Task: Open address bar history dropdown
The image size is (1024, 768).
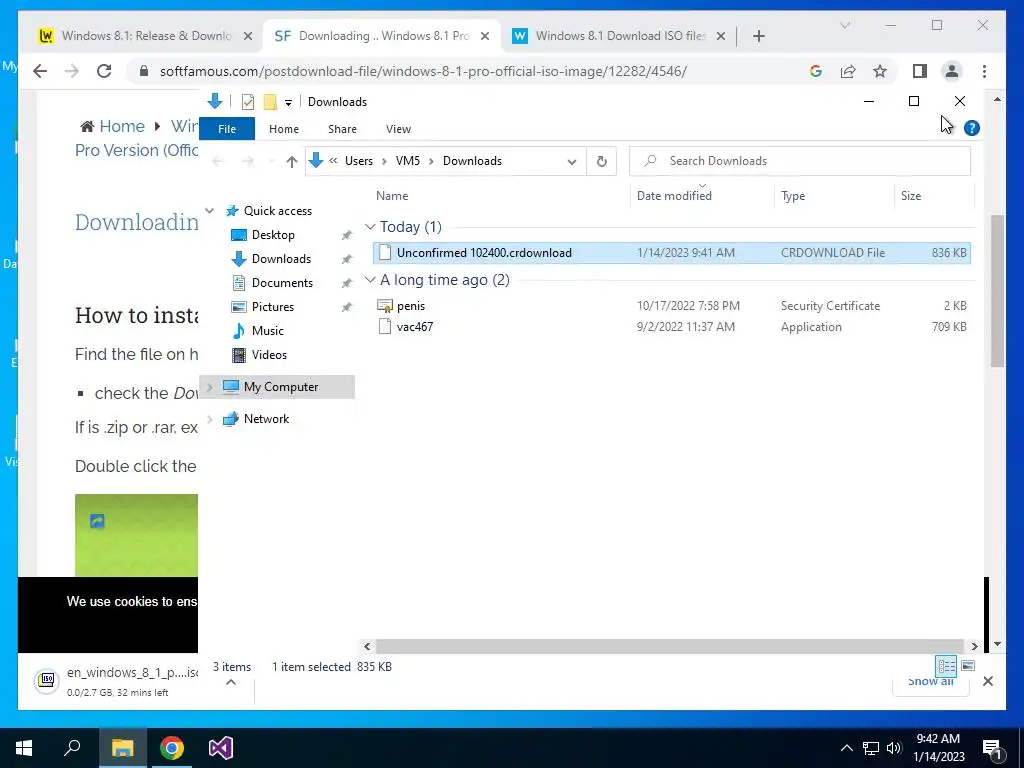Action: 571,161
